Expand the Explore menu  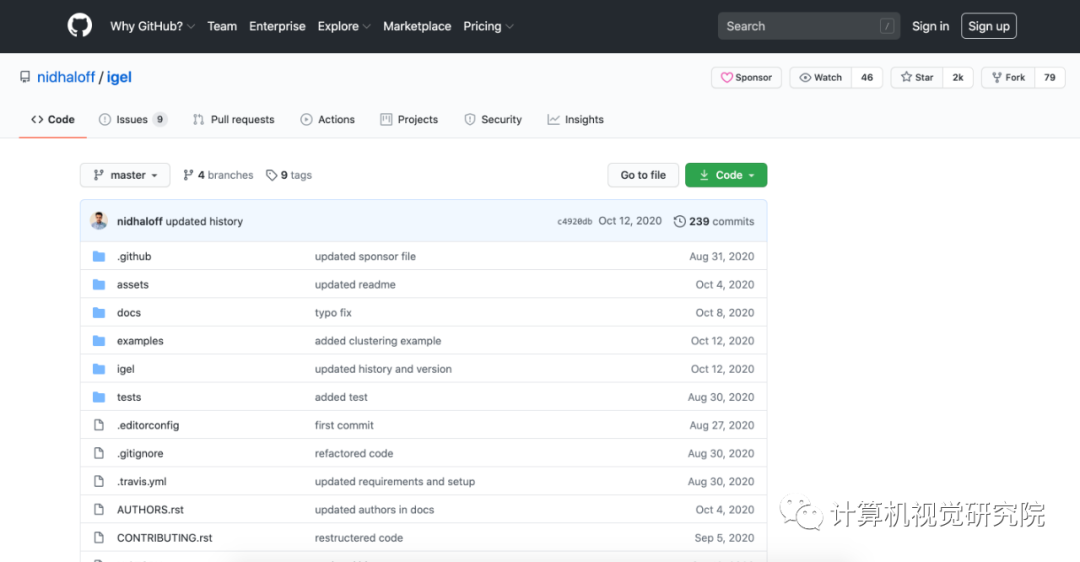tap(344, 26)
